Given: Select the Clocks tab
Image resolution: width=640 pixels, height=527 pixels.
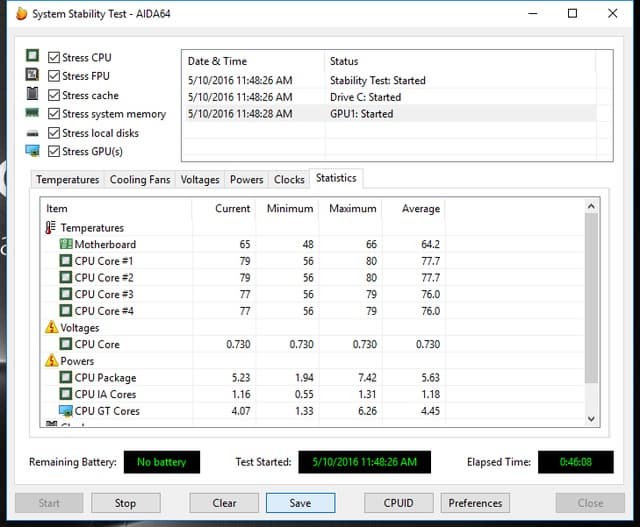Looking at the screenshot, I should coord(289,180).
